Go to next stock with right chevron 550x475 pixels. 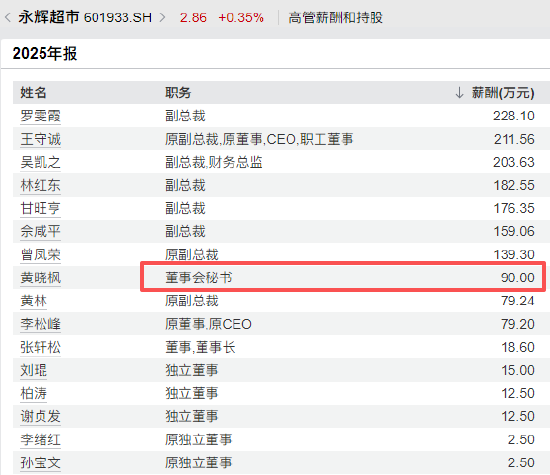pyautogui.click(x=162, y=17)
